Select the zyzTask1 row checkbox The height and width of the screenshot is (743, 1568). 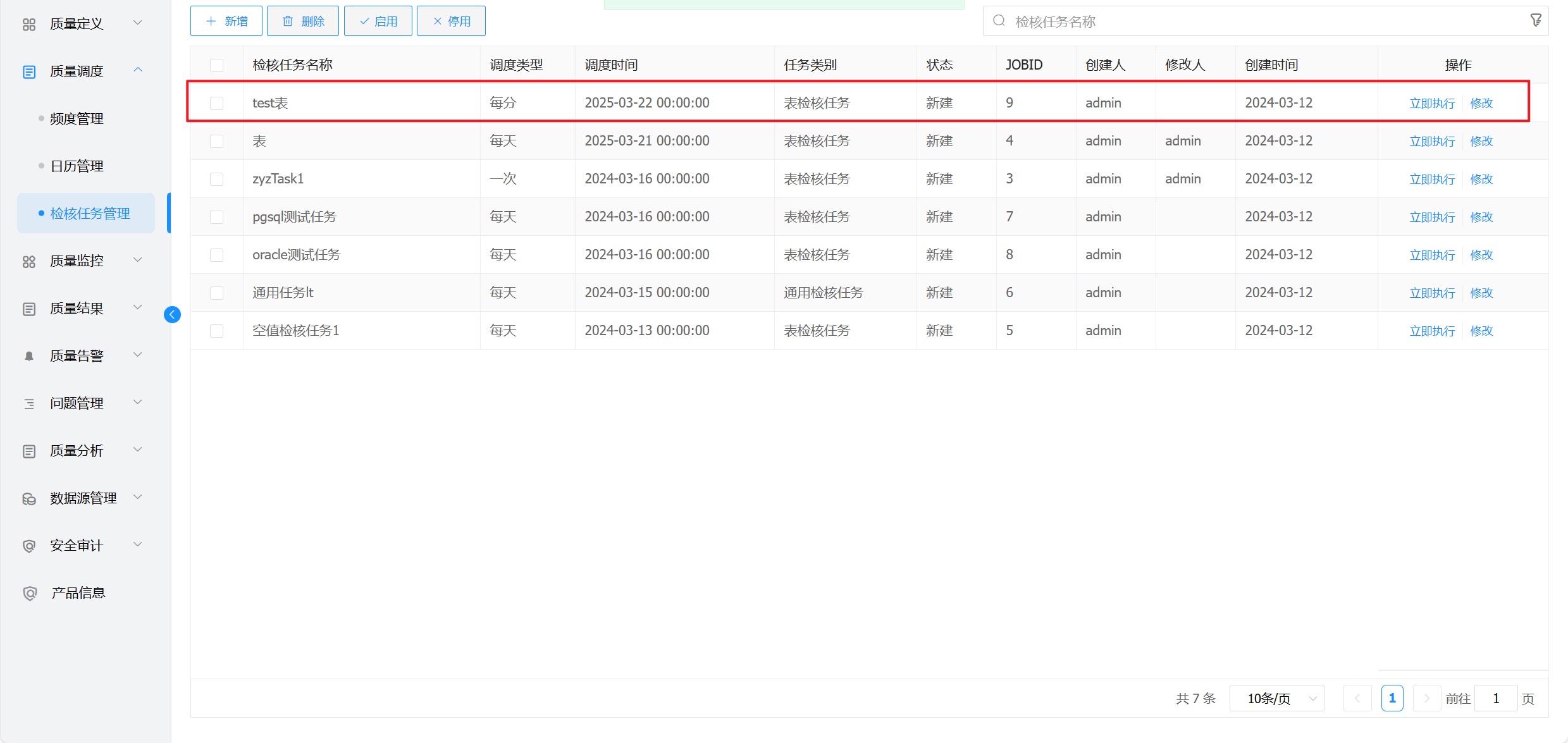point(217,179)
